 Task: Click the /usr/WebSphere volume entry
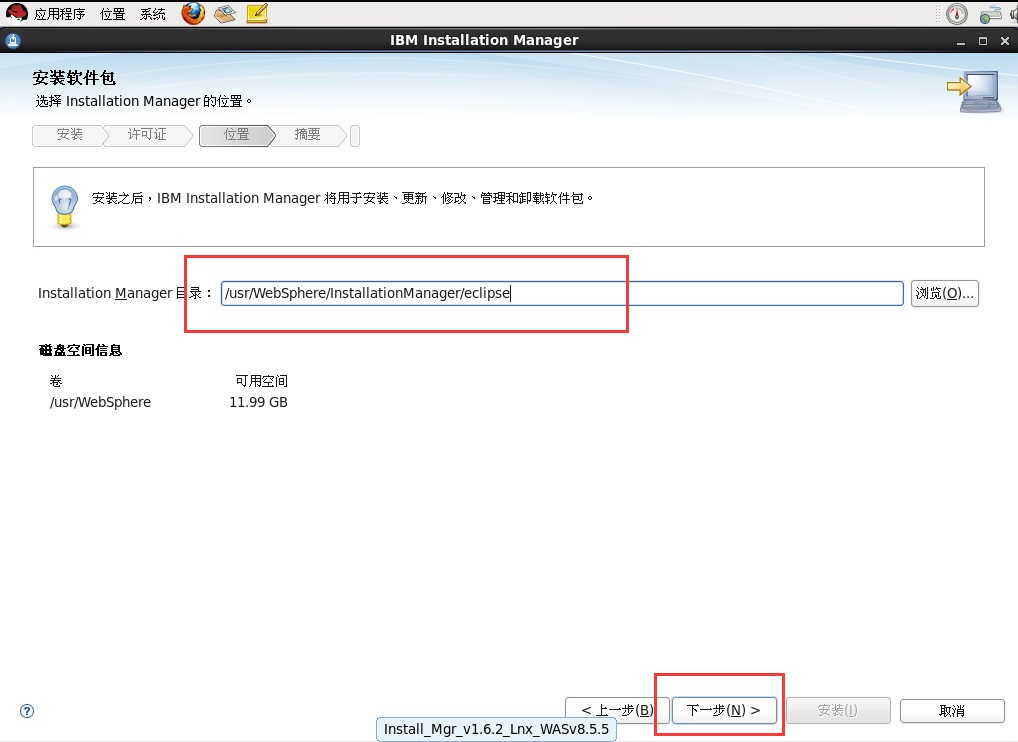click(x=100, y=402)
